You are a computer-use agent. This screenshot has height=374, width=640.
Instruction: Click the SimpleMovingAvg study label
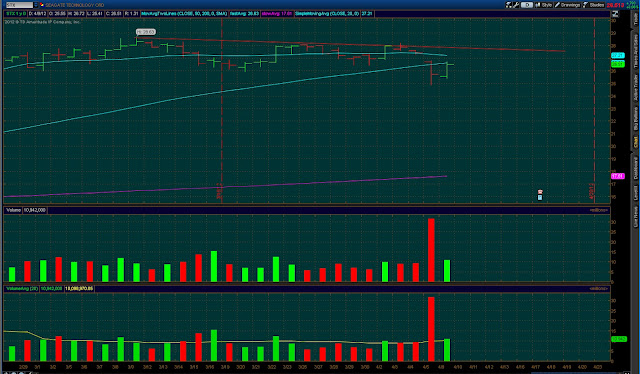pyautogui.click(x=327, y=14)
